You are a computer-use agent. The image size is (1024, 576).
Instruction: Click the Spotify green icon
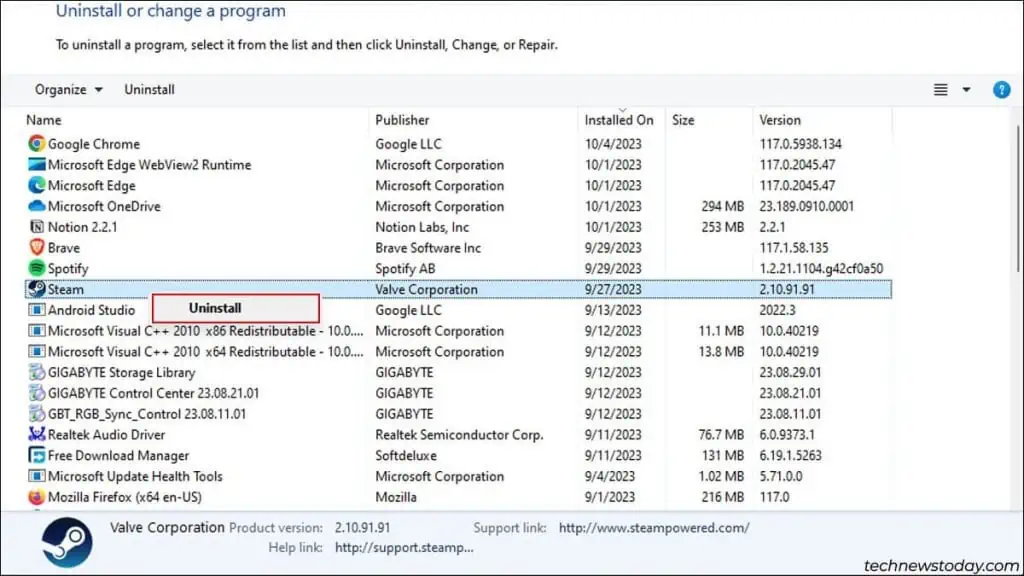click(37, 268)
